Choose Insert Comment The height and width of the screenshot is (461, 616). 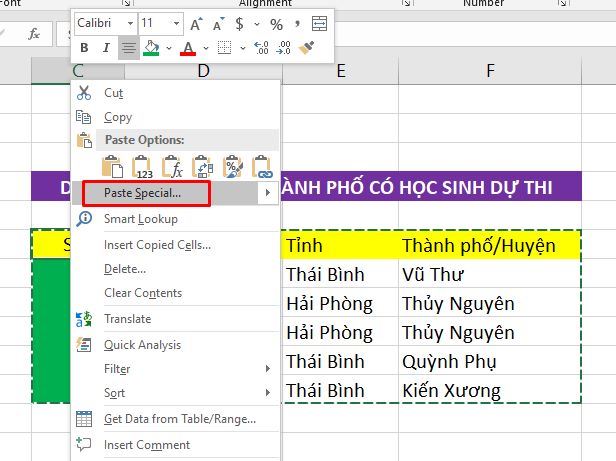176,445
